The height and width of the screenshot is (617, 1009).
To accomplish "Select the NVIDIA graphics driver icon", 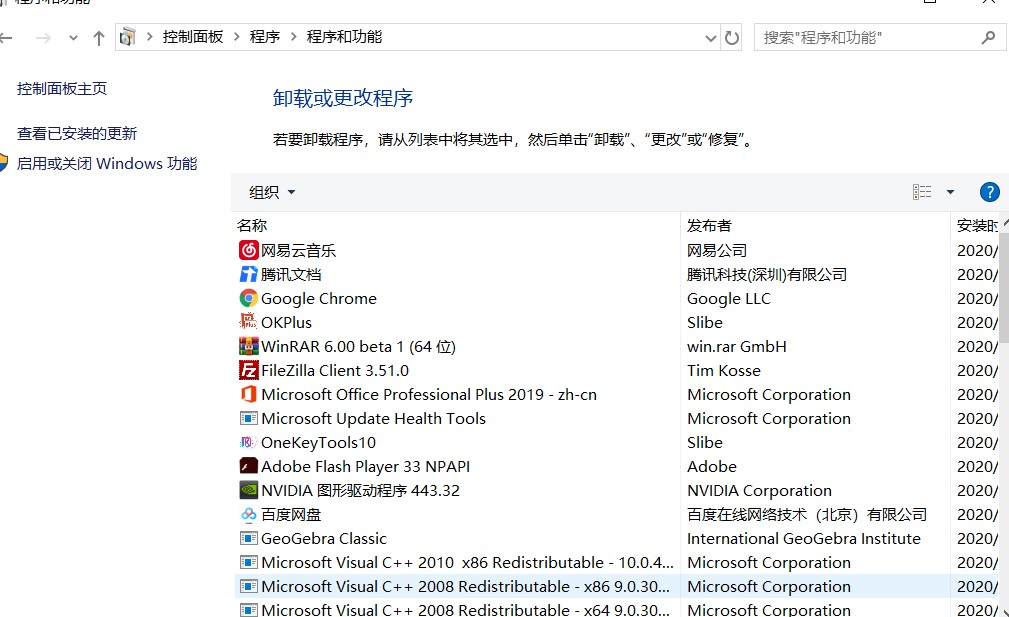I will (248, 490).
